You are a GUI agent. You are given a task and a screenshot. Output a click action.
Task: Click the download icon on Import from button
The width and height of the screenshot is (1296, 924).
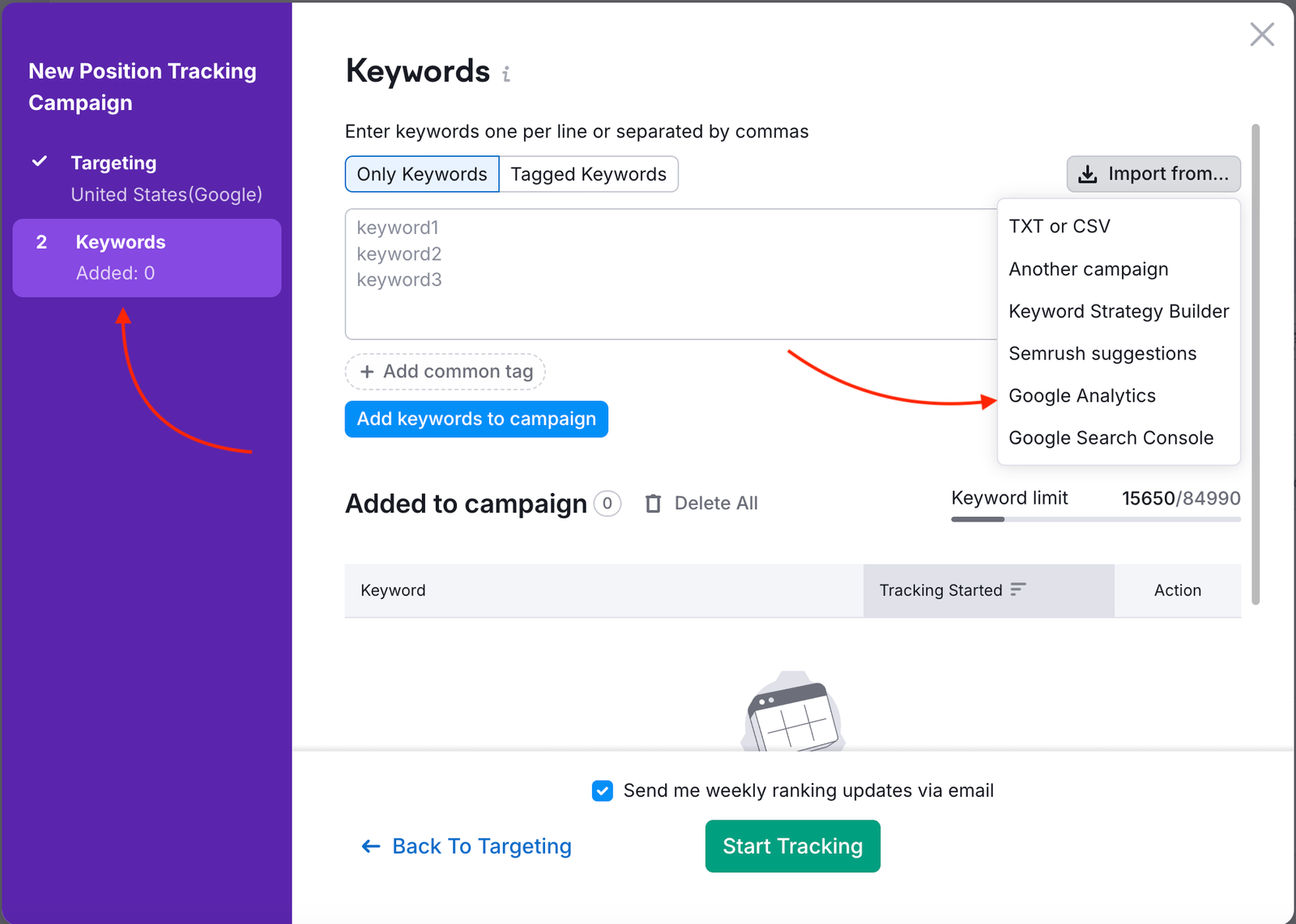point(1086,173)
